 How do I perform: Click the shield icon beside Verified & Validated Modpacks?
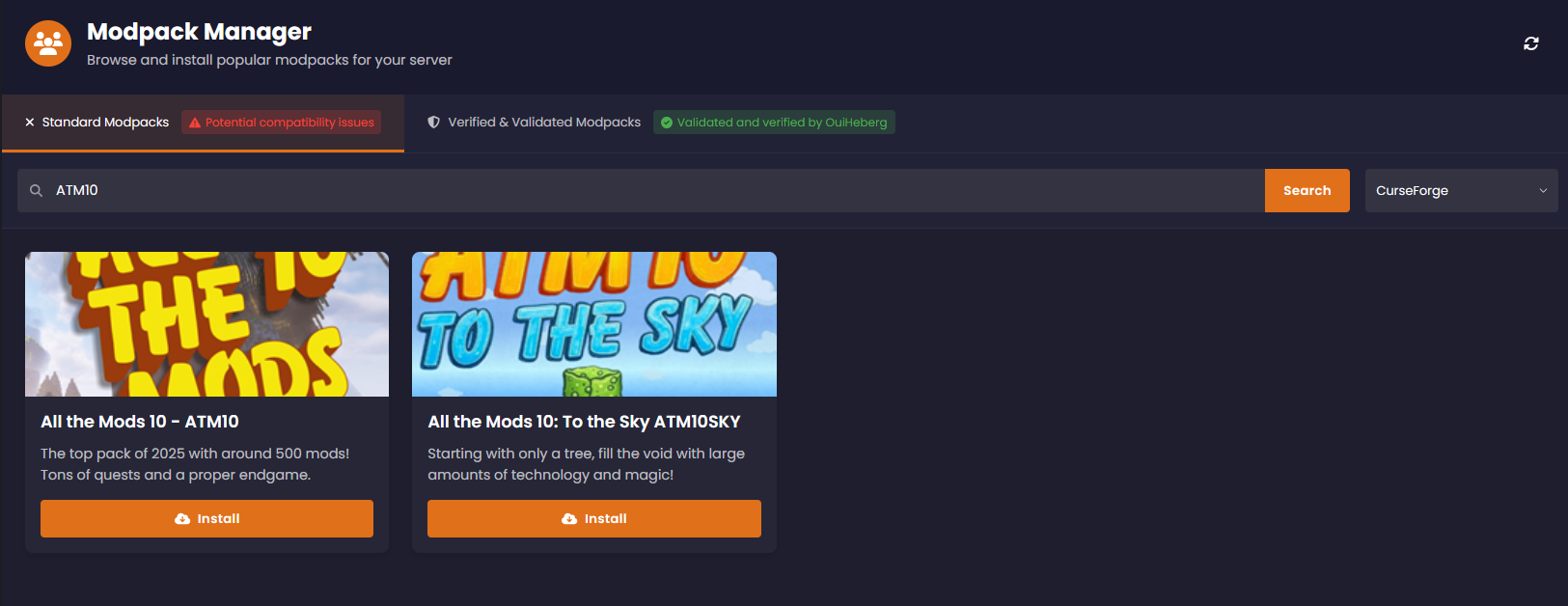(434, 123)
